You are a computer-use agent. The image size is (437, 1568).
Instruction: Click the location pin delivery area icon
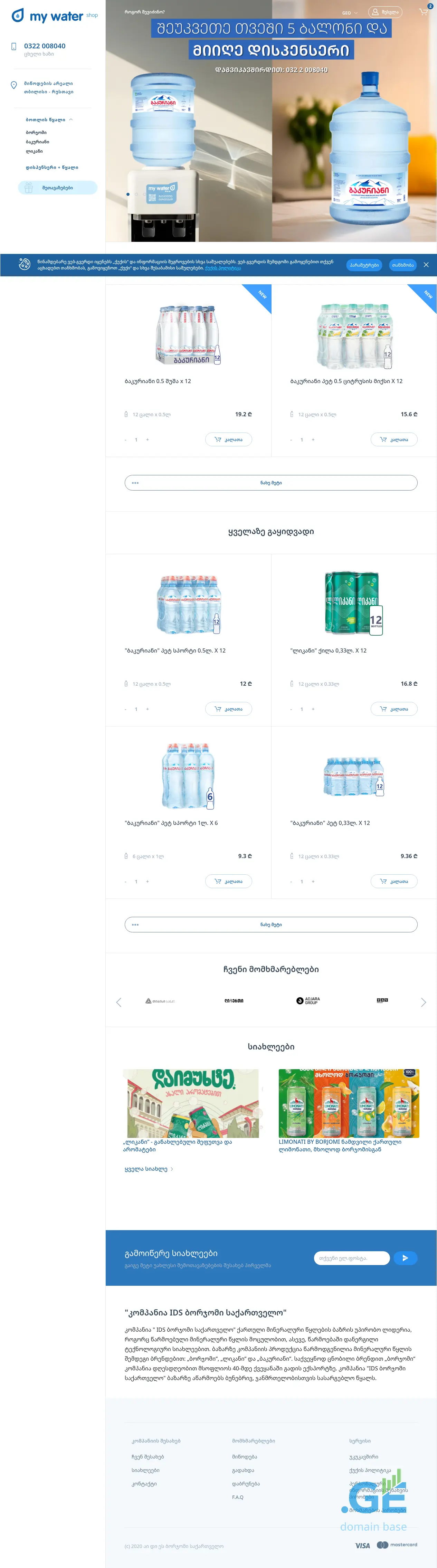point(14,85)
